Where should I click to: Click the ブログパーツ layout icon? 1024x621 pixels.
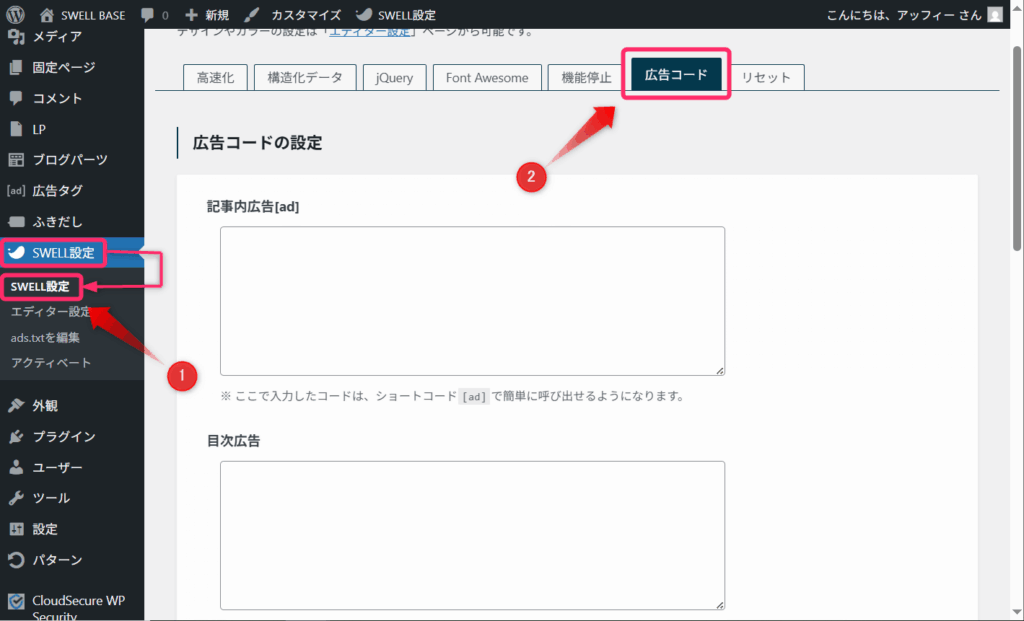tap(16, 159)
